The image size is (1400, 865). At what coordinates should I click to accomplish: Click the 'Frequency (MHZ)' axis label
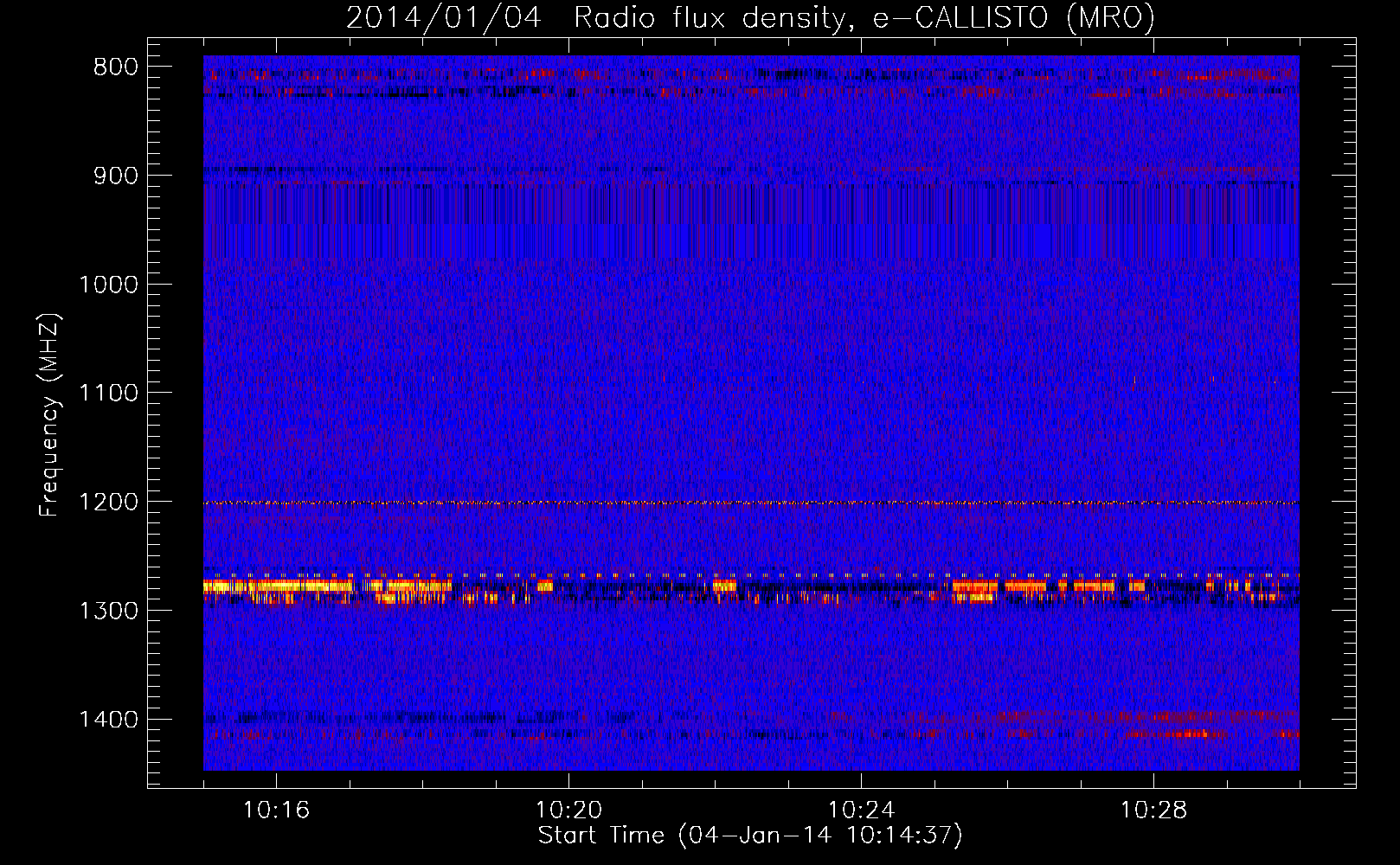(x=49, y=415)
